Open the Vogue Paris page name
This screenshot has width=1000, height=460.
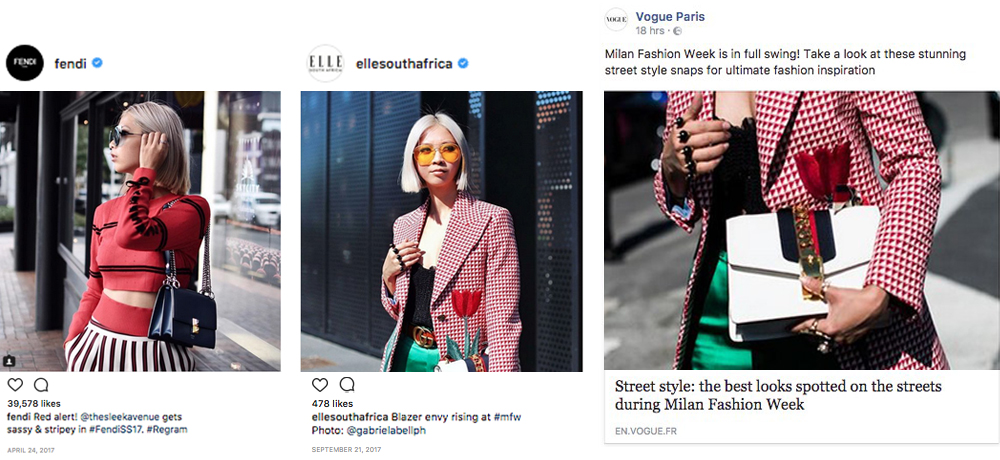(x=670, y=17)
